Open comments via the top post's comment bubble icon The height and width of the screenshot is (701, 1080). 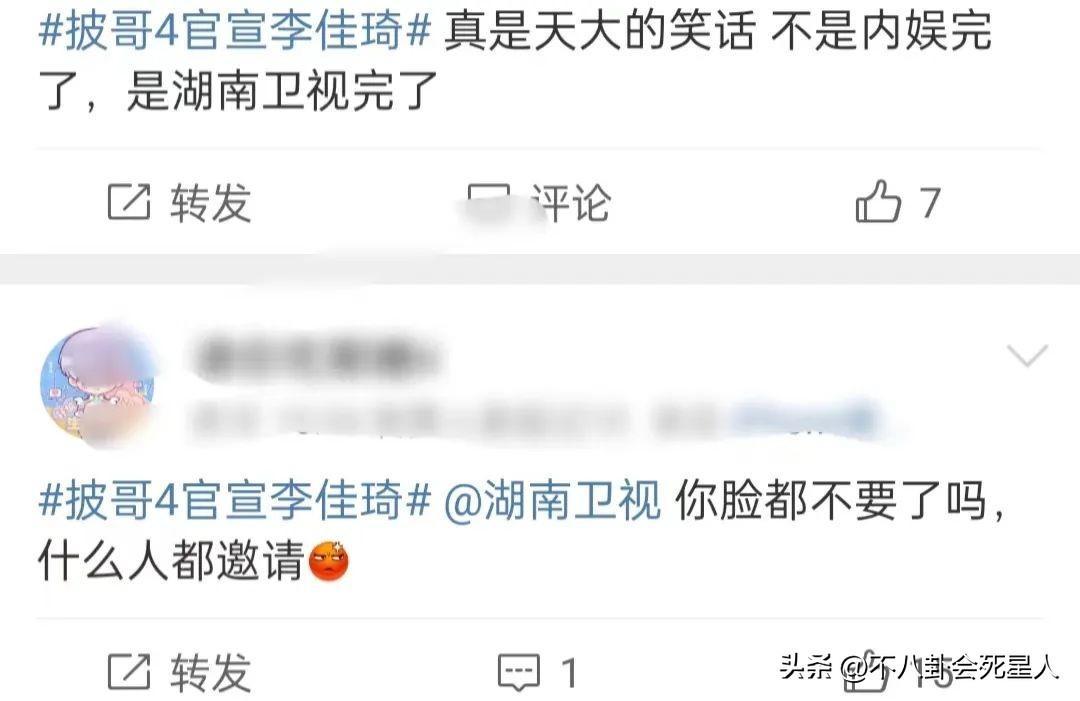490,202
